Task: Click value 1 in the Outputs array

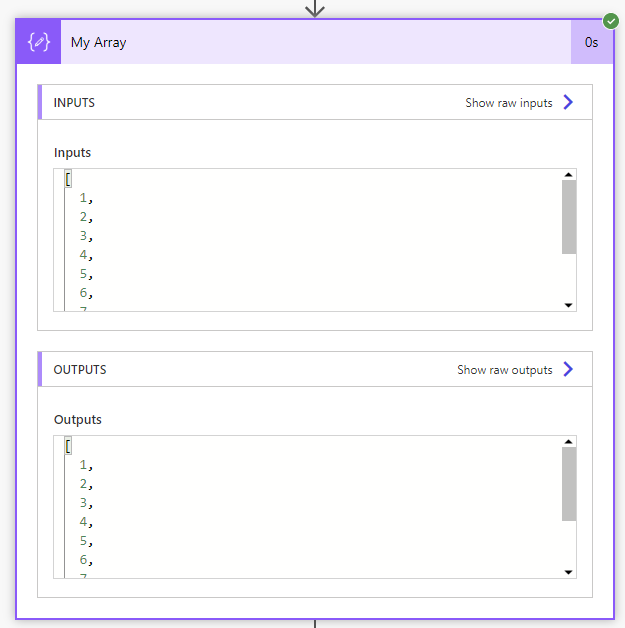Action: [x=83, y=465]
